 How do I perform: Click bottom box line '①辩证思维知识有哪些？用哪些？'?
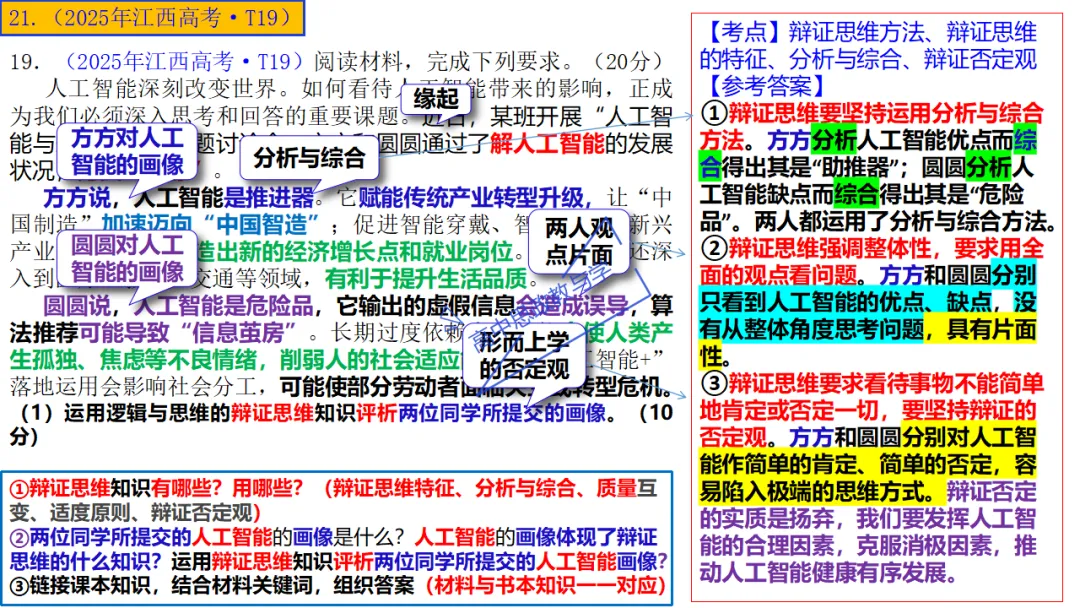click(156, 489)
